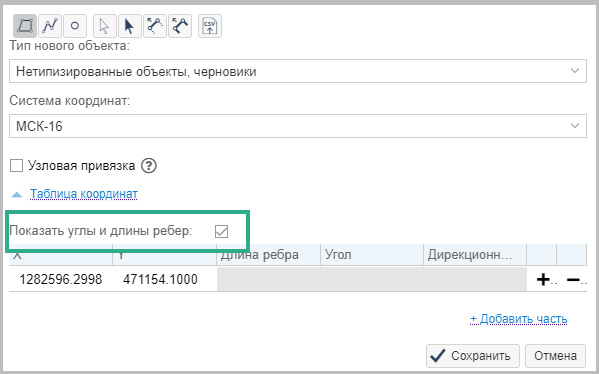Click the Угол column header
Screen dimensions: 599x374
click(x=372, y=255)
